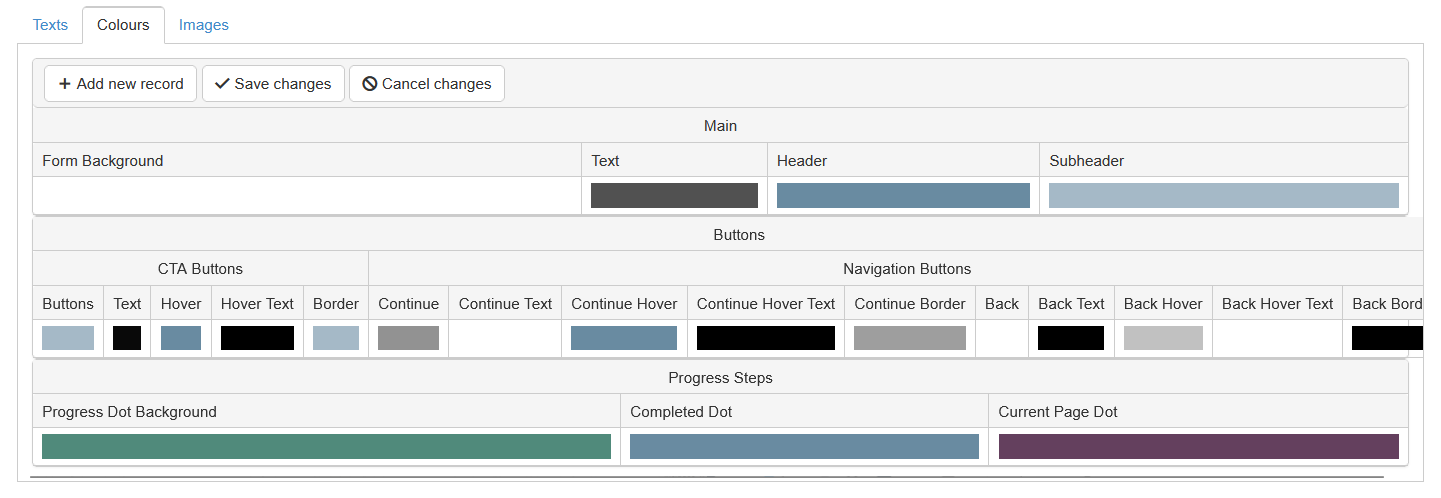
Task: Change the CTA Hover Text swatch
Action: (257, 338)
